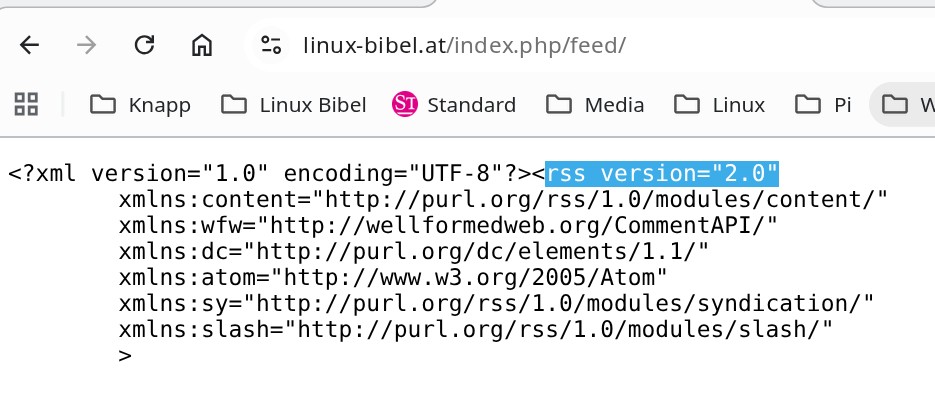Open site information icon in address bar
Screen dimensions: 935x395
coord(270,45)
